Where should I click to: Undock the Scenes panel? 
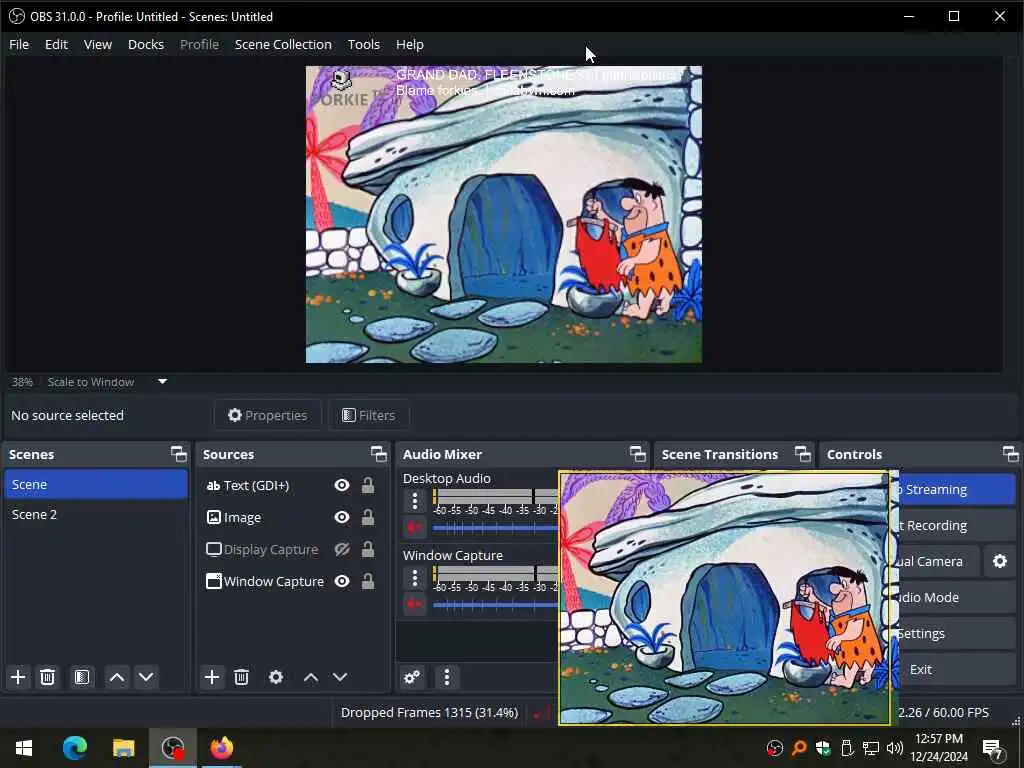[x=178, y=454]
